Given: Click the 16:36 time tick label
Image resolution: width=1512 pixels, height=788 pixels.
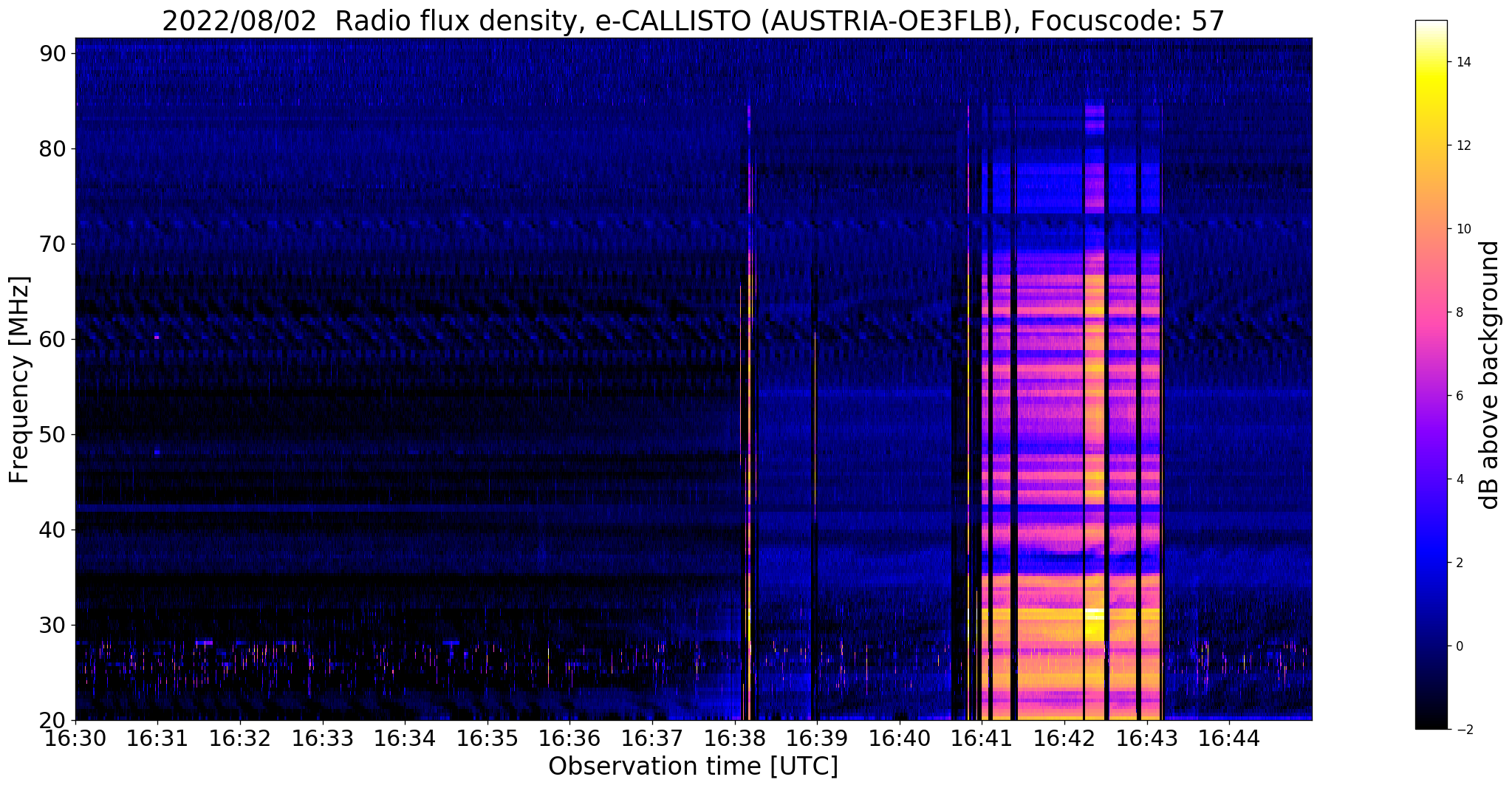Looking at the screenshot, I should point(569,737).
